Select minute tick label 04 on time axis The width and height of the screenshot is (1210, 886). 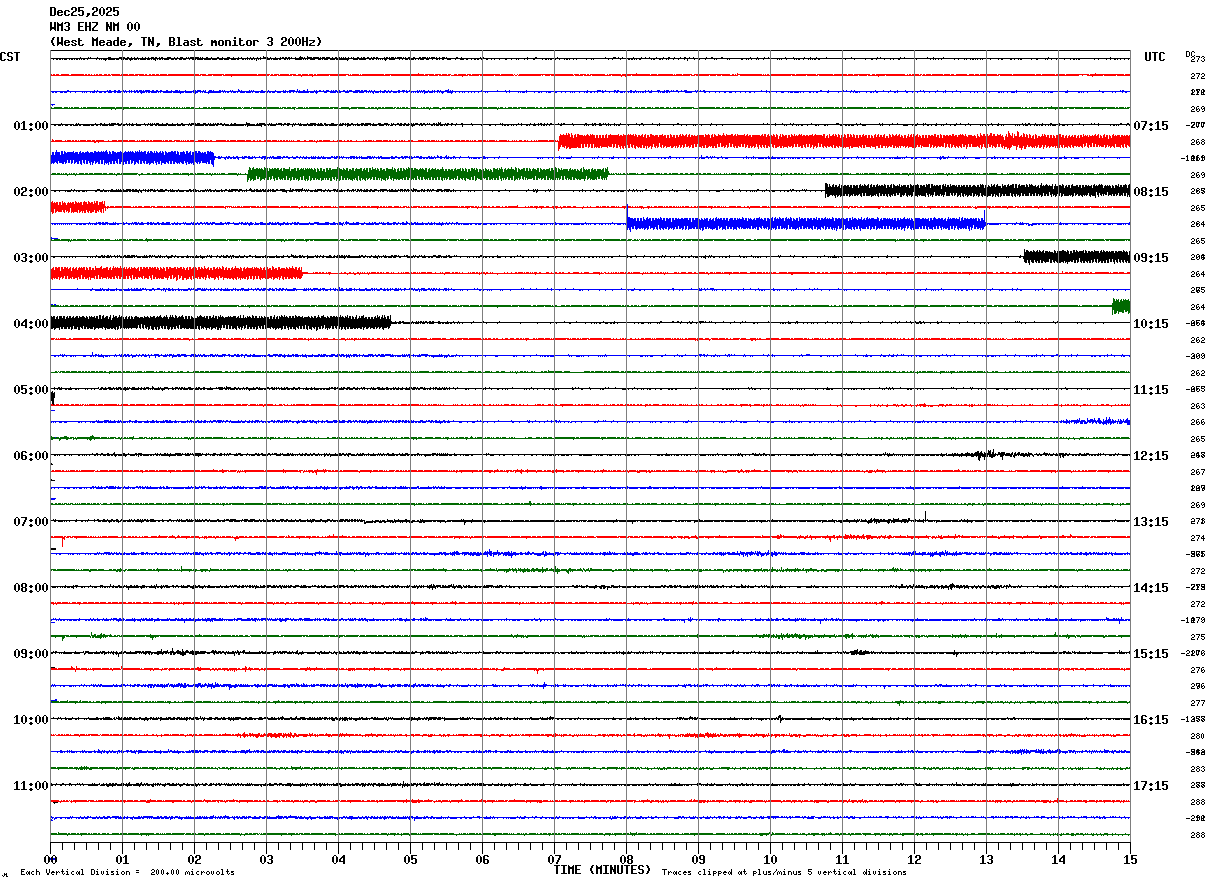pyautogui.click(x=338, y=859)
